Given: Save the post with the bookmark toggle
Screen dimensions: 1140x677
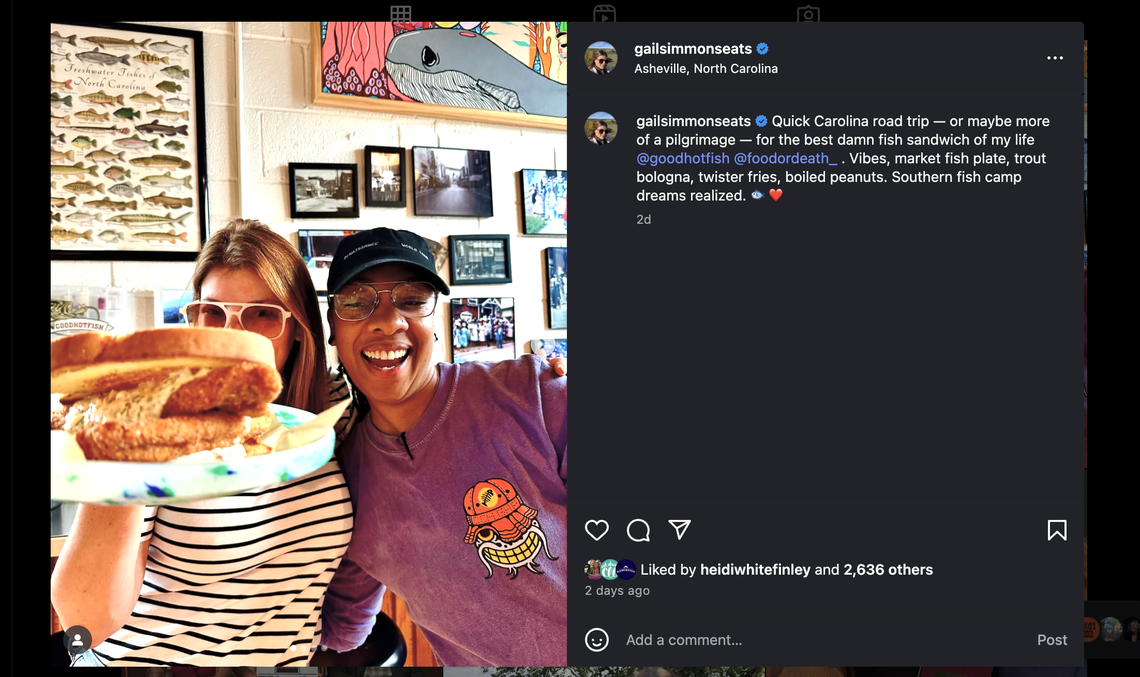Looking at the screenshot, I should 1056,530.
